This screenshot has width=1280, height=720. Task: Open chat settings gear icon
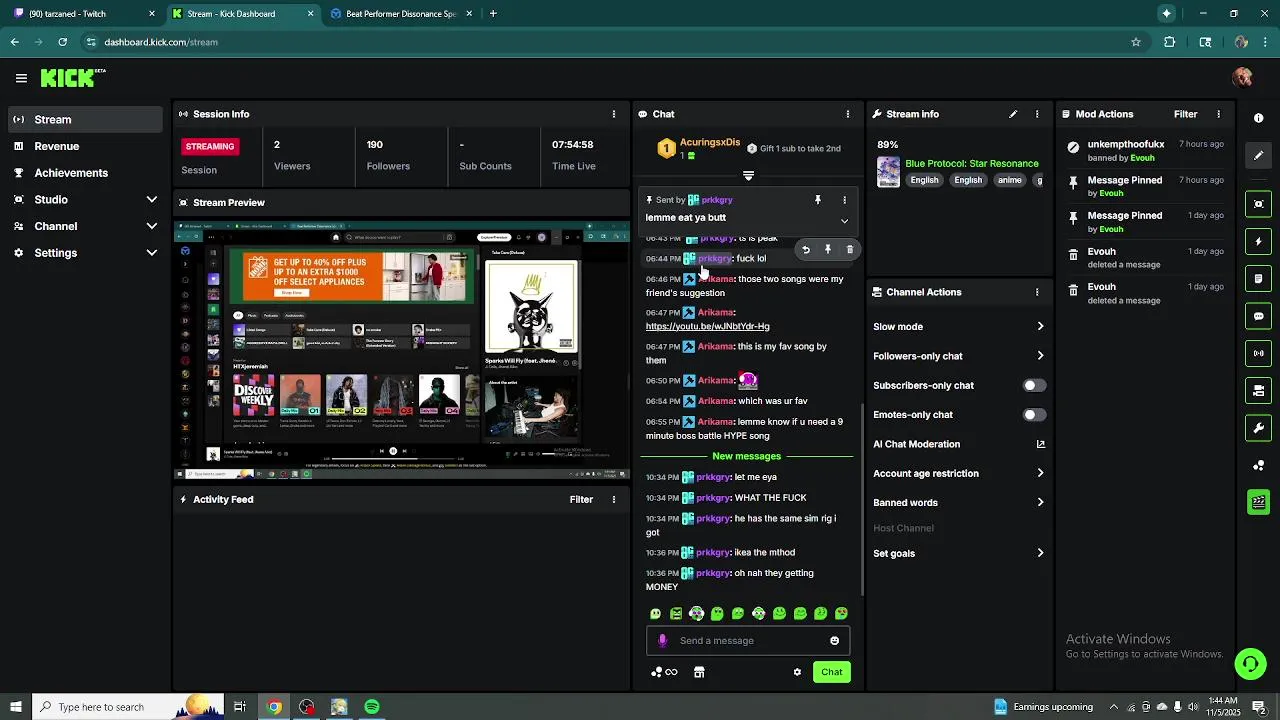tap(797, 672)
